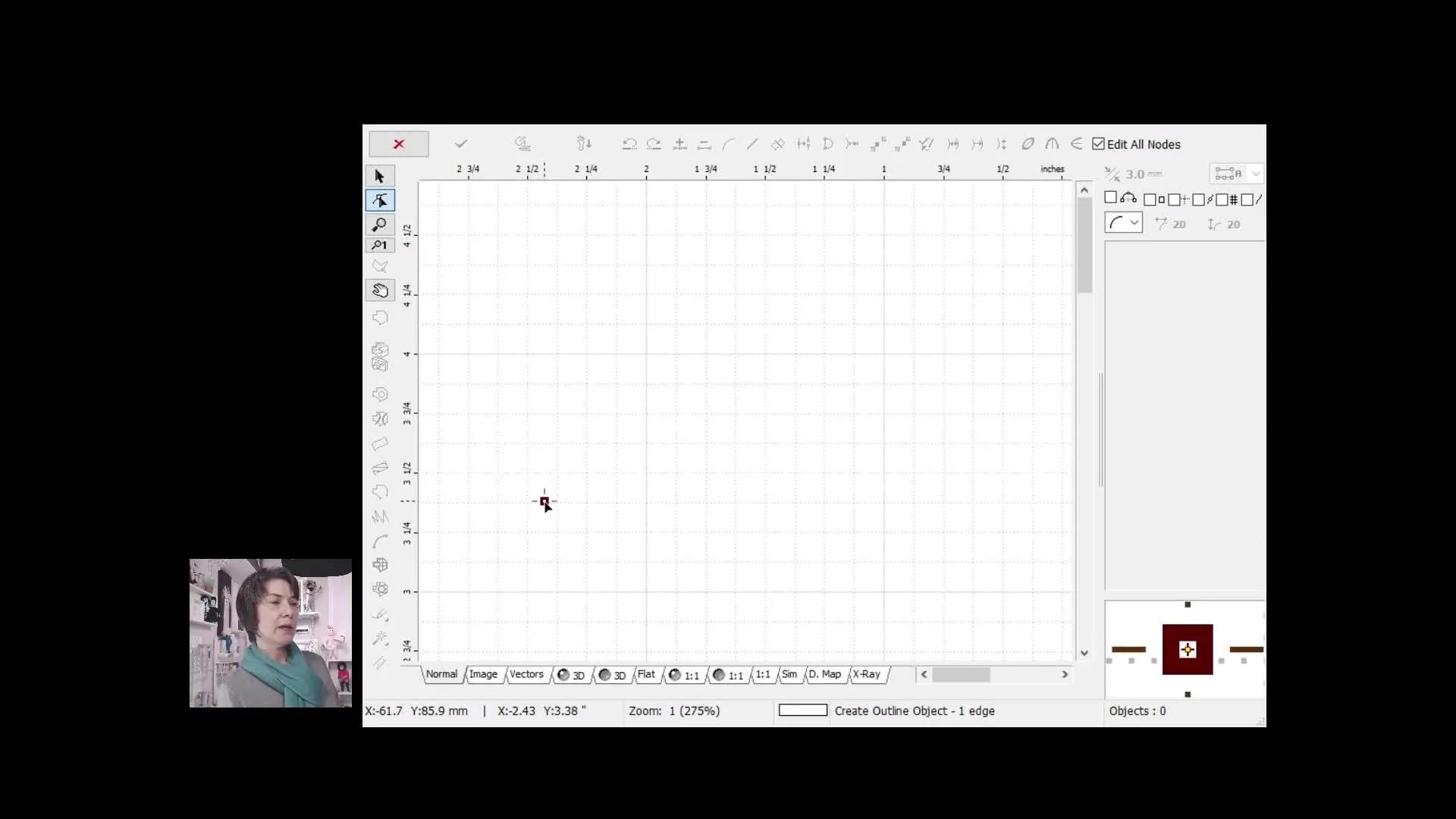Toggle the Edit All Nodes checkbox
Viewport: 1456px width, 819px height.
(x=1098, y=144)
